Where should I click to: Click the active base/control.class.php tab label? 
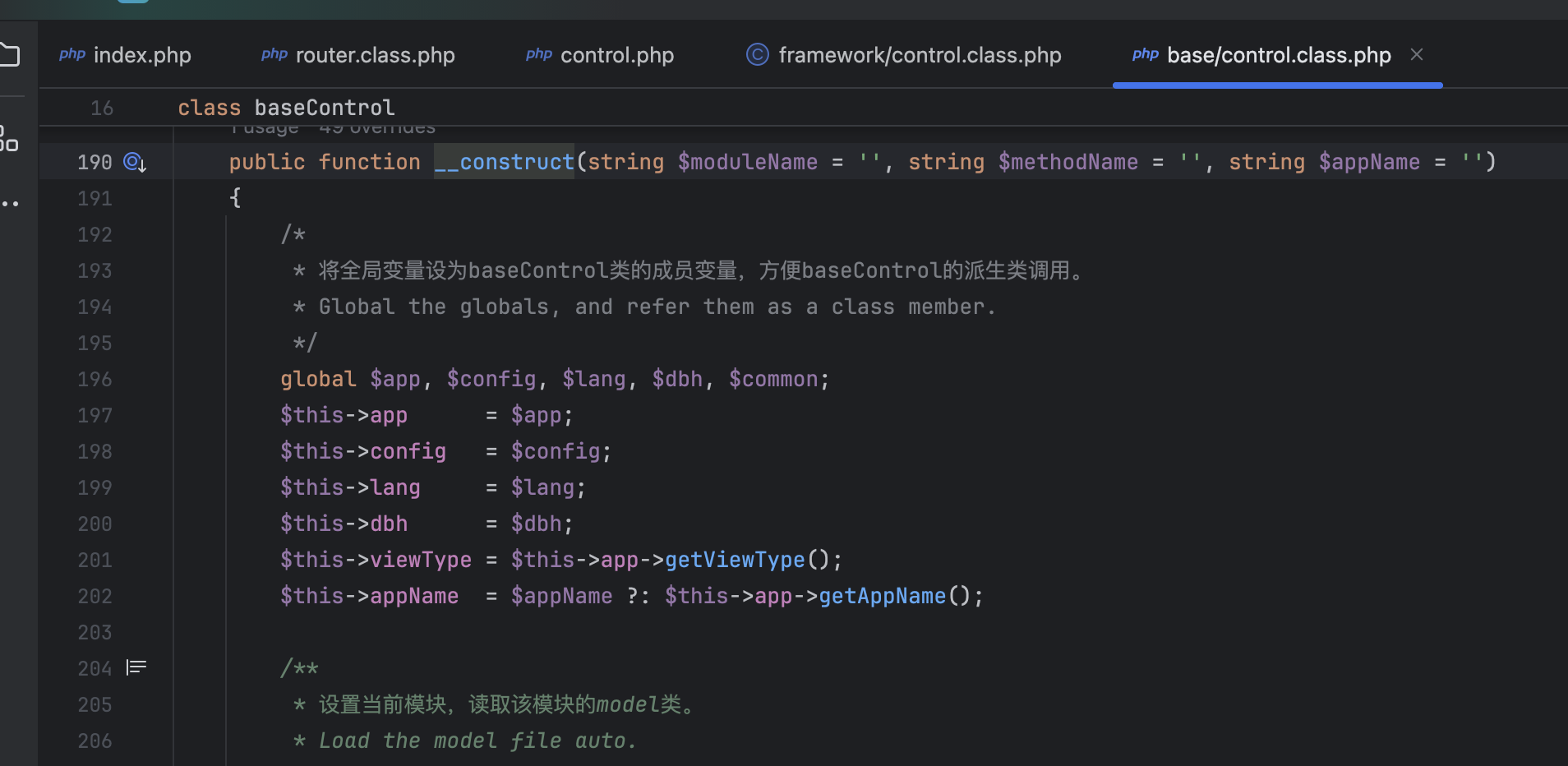[x=1278, y=55]
